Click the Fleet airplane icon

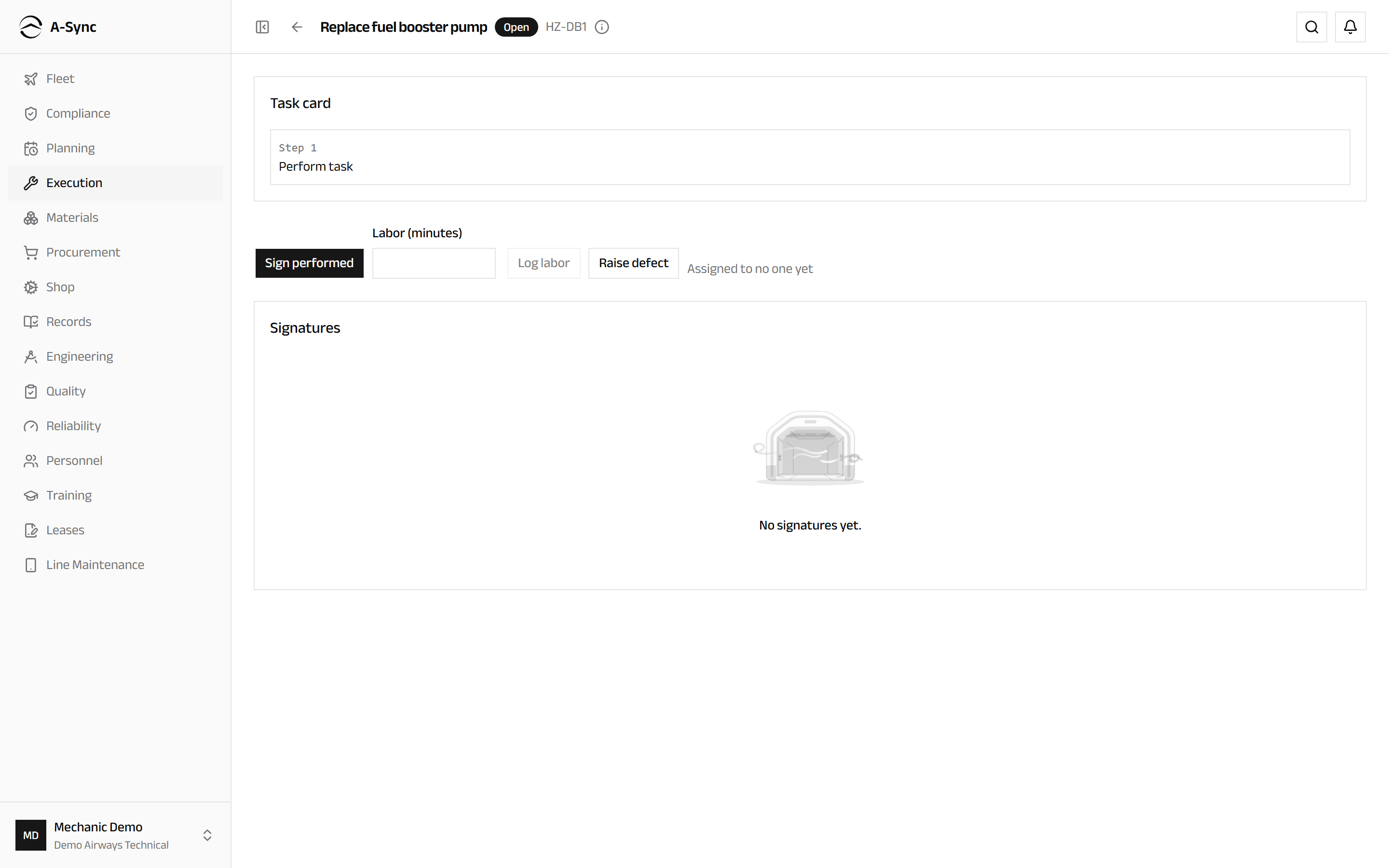point(31,79)
